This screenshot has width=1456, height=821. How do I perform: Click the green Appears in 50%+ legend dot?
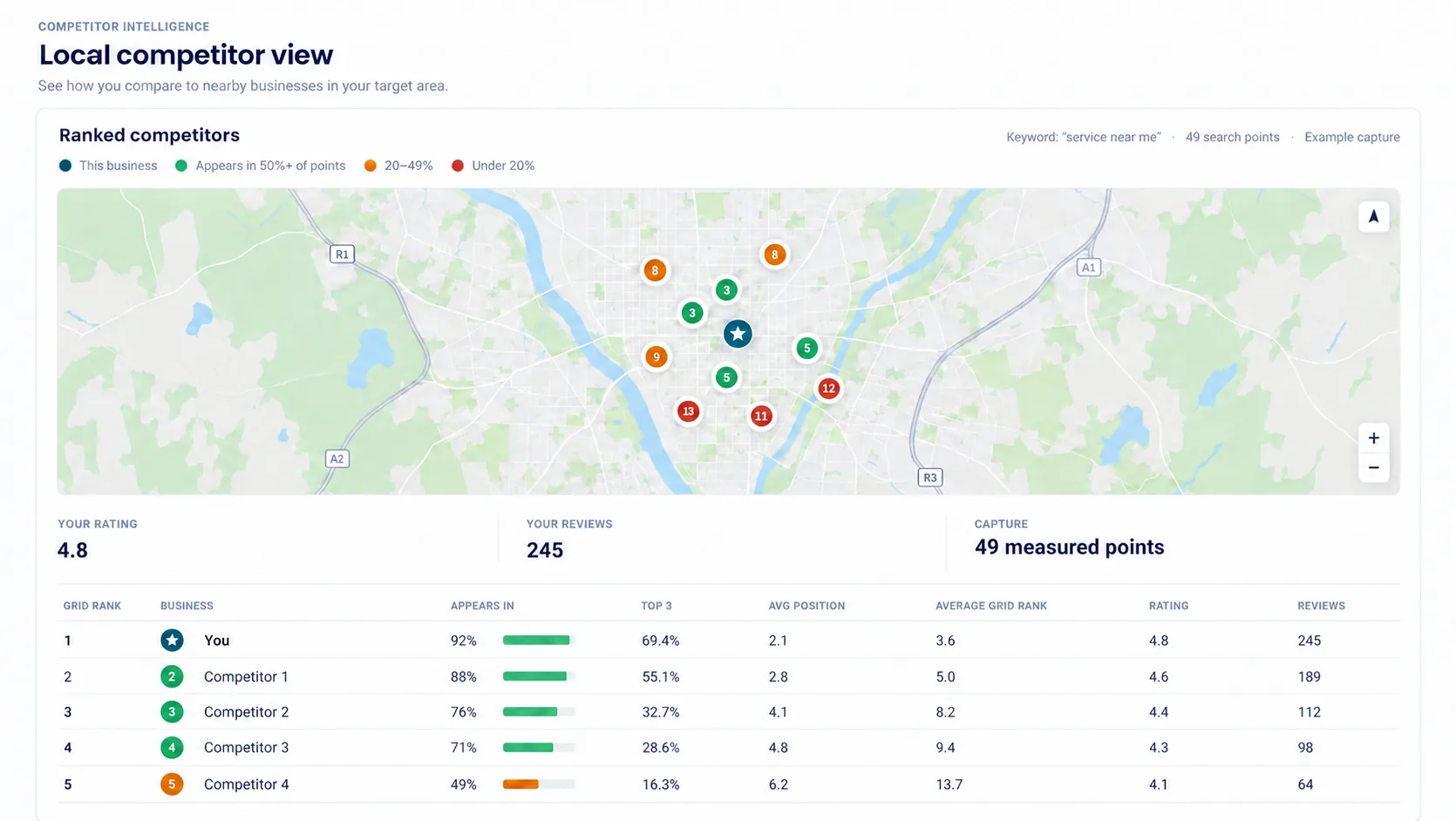(x=181, y=166)
